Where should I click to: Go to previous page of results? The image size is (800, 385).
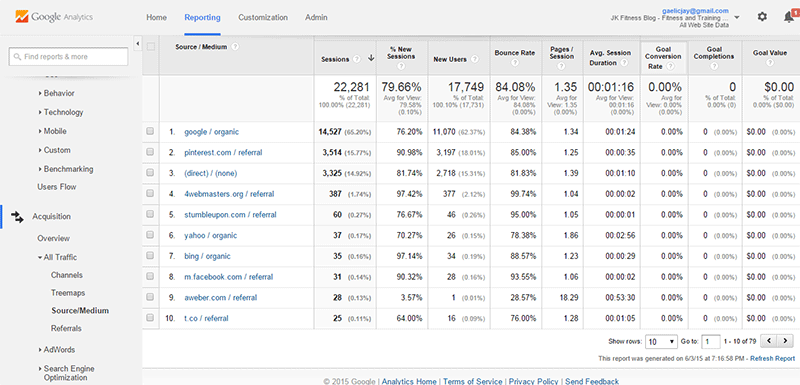768,341
